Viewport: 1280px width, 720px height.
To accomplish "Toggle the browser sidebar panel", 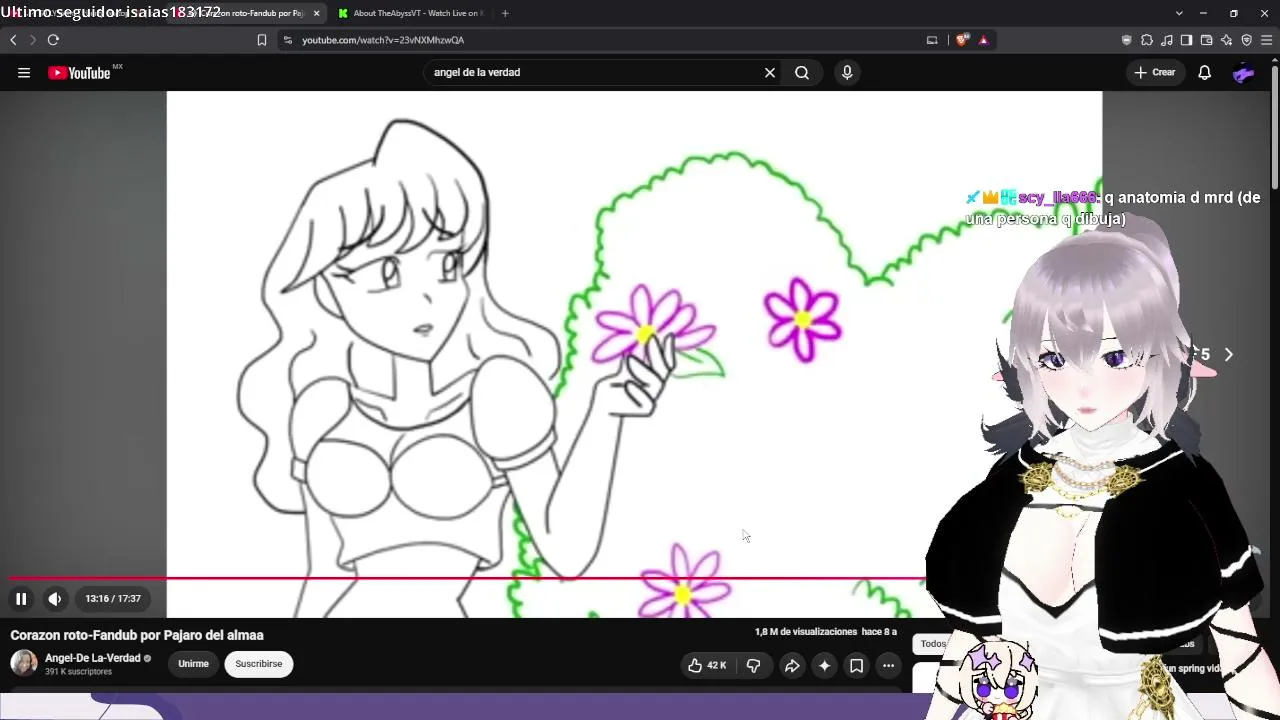I will [1186, 40].
